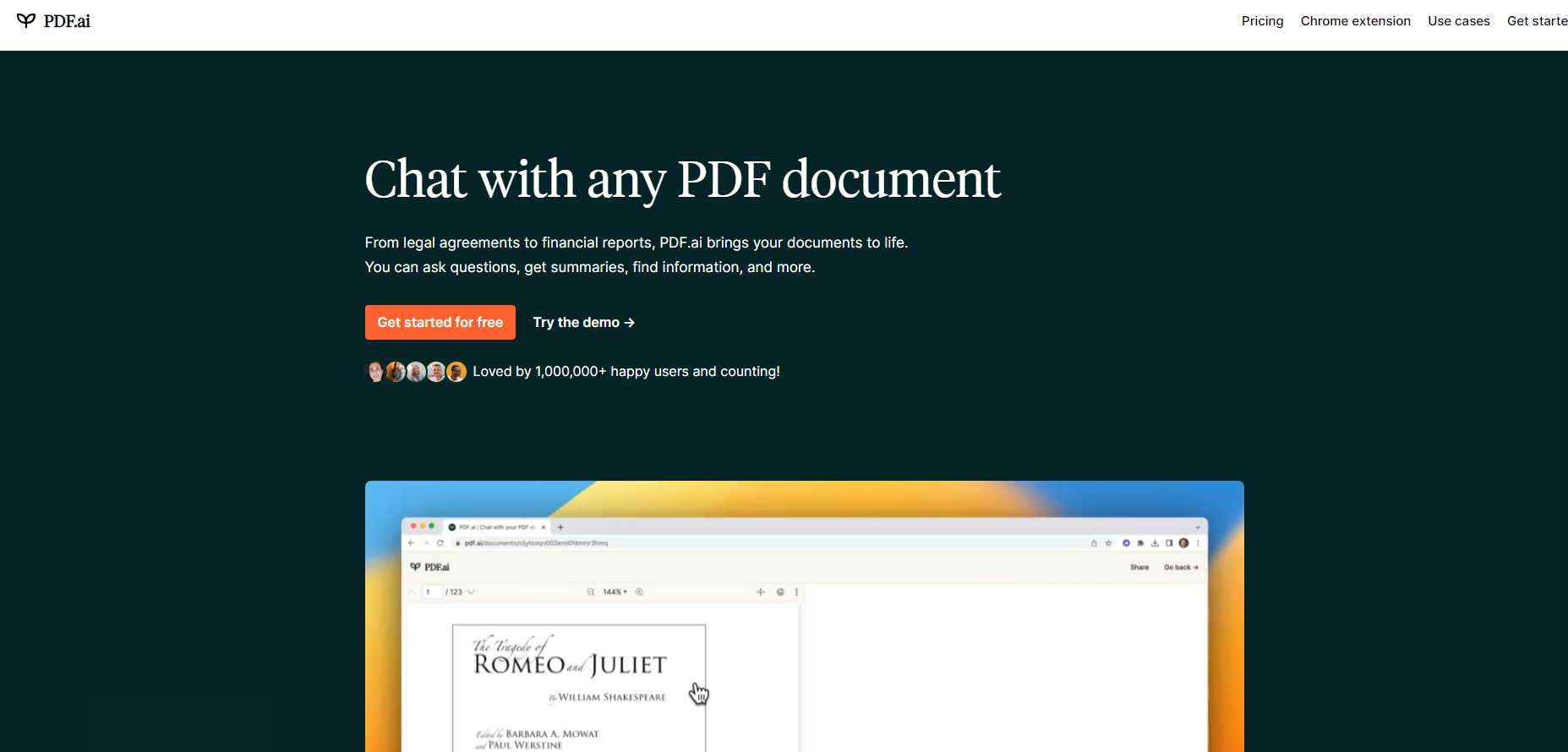
Task: Click Get started in the top navigation
Action: click(x=1537, y=21)
